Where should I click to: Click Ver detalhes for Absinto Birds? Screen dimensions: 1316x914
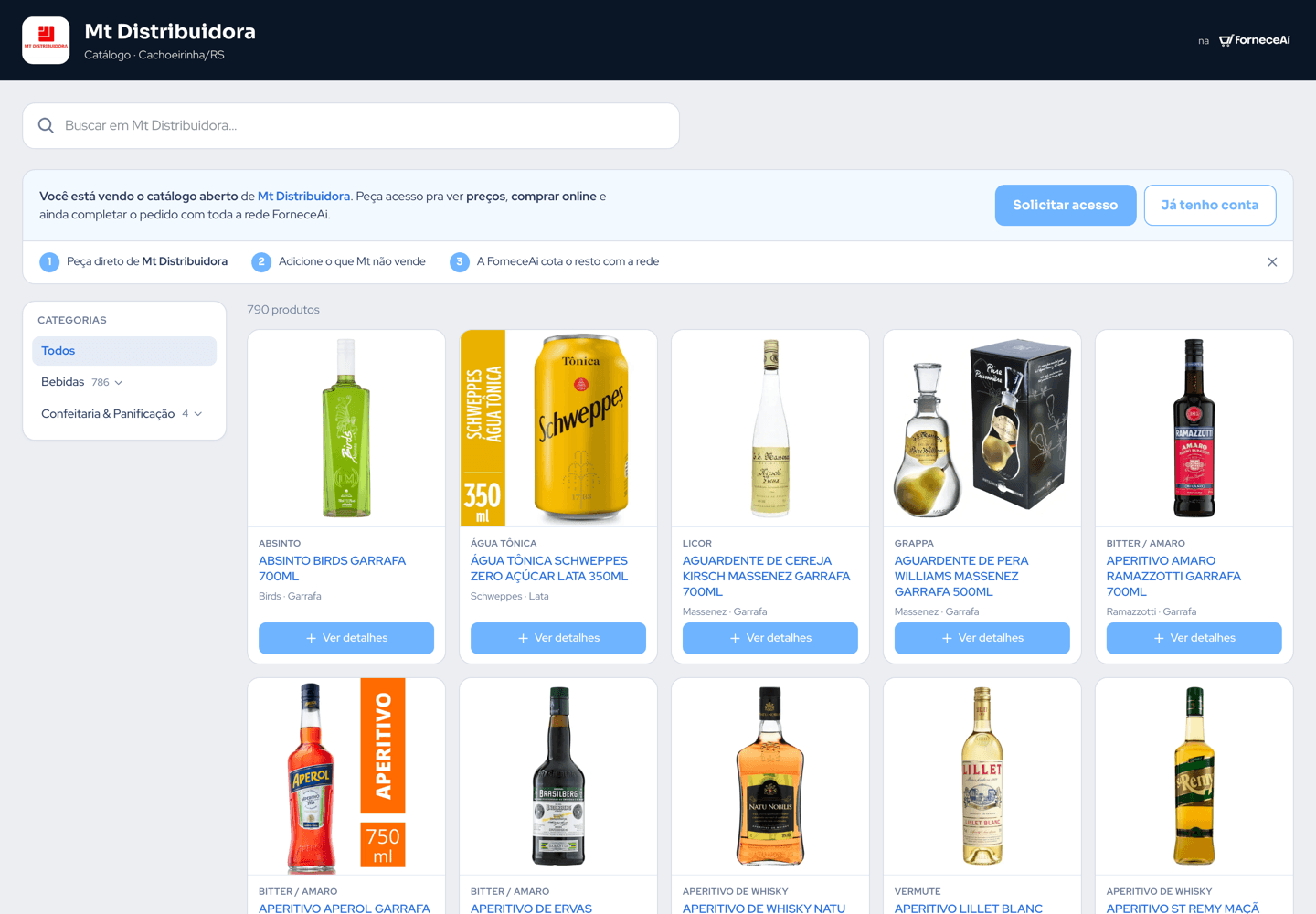pyautogui.click(x=346, y=638)
